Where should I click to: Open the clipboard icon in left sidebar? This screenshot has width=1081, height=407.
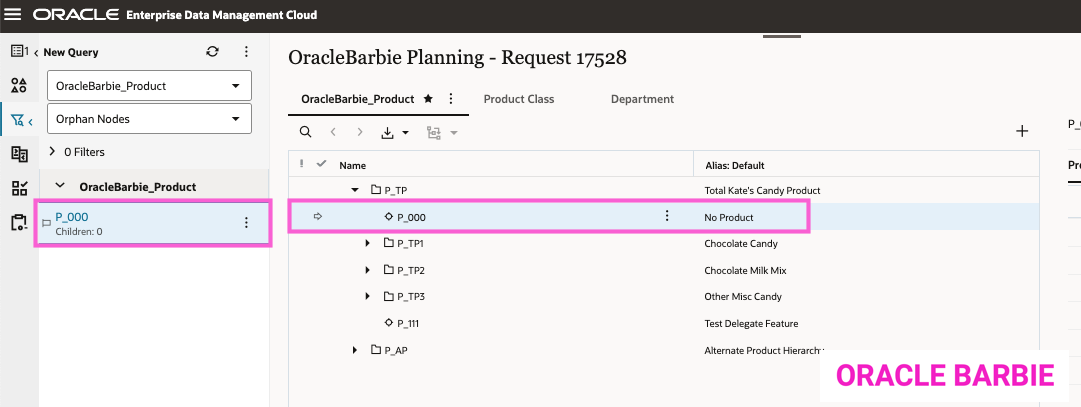(x=18, y=222)
